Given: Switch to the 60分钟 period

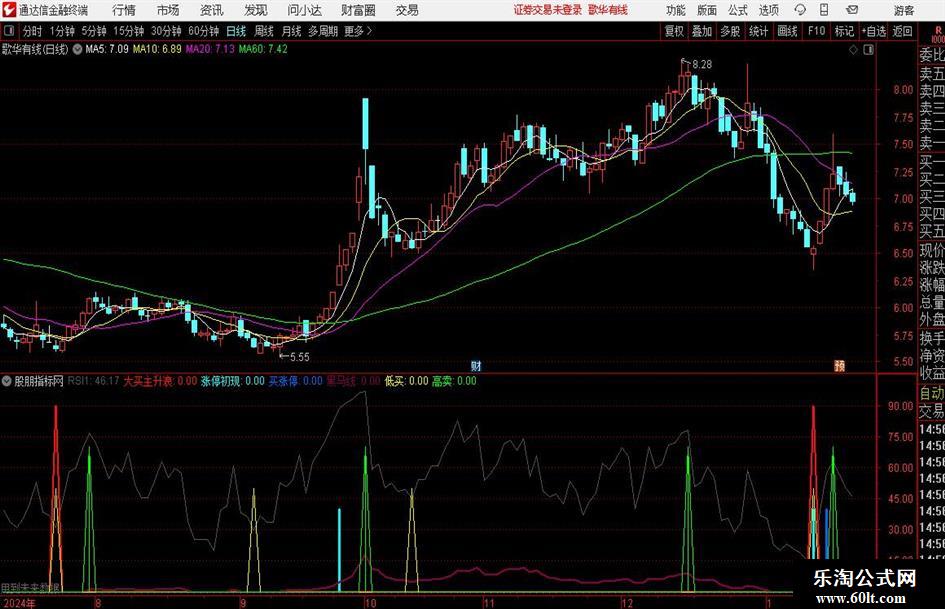Looking at the screenshot, I should click(203, 31).
